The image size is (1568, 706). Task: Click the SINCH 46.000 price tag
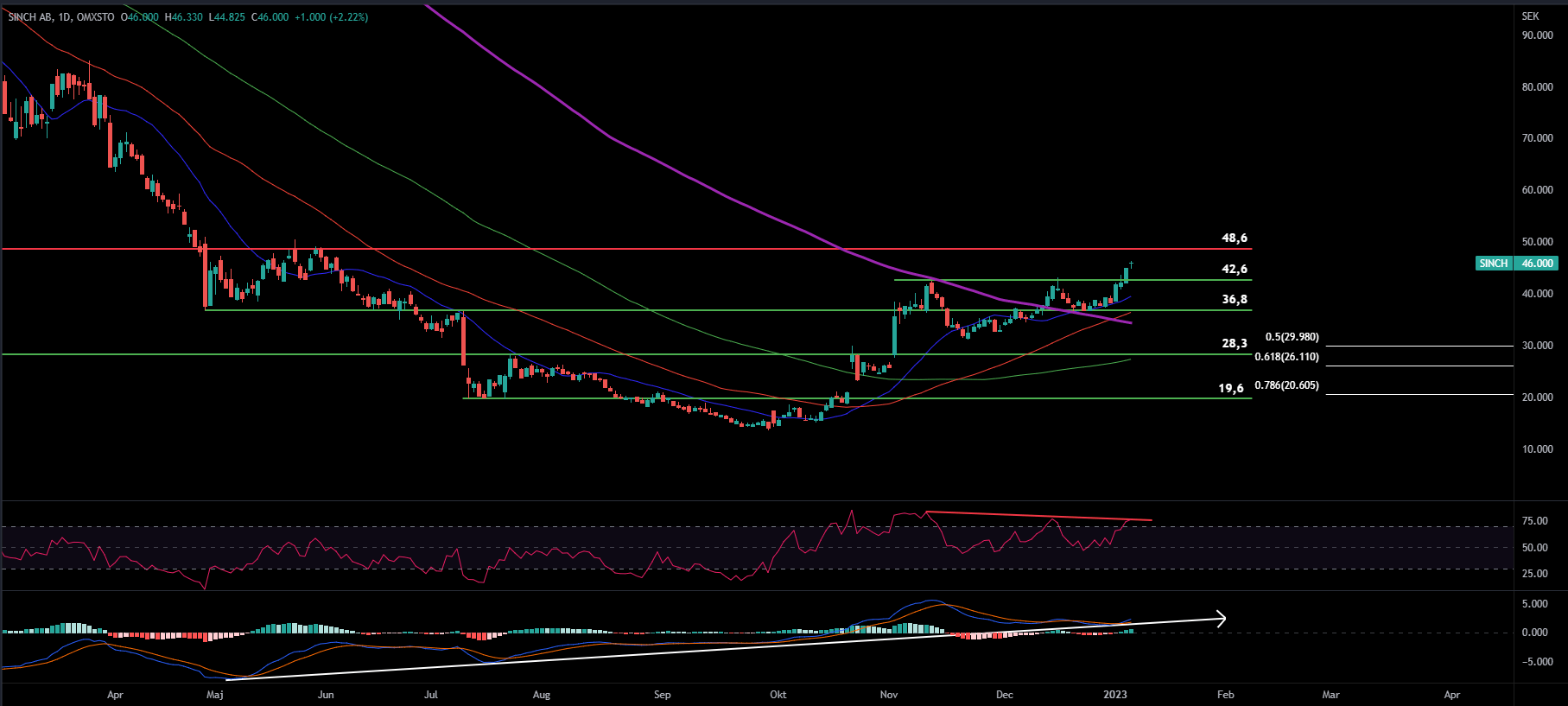point(1517,264)
